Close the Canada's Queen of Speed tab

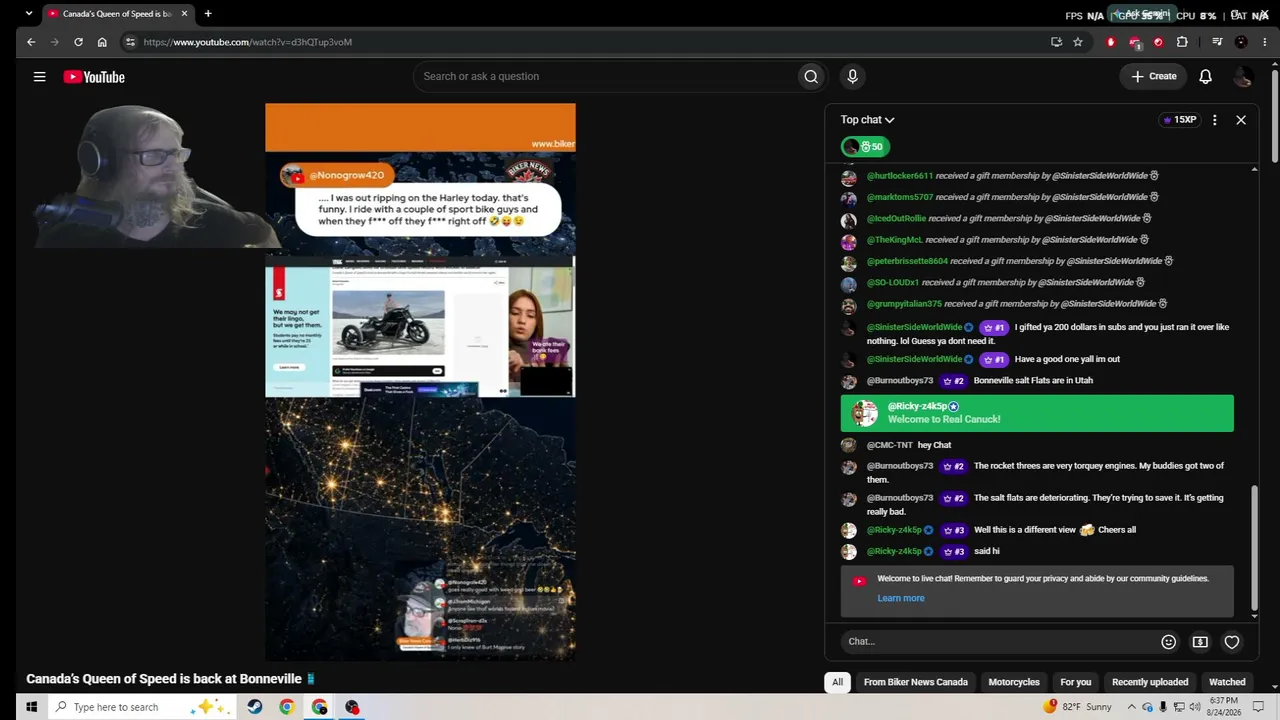(184, 14)
